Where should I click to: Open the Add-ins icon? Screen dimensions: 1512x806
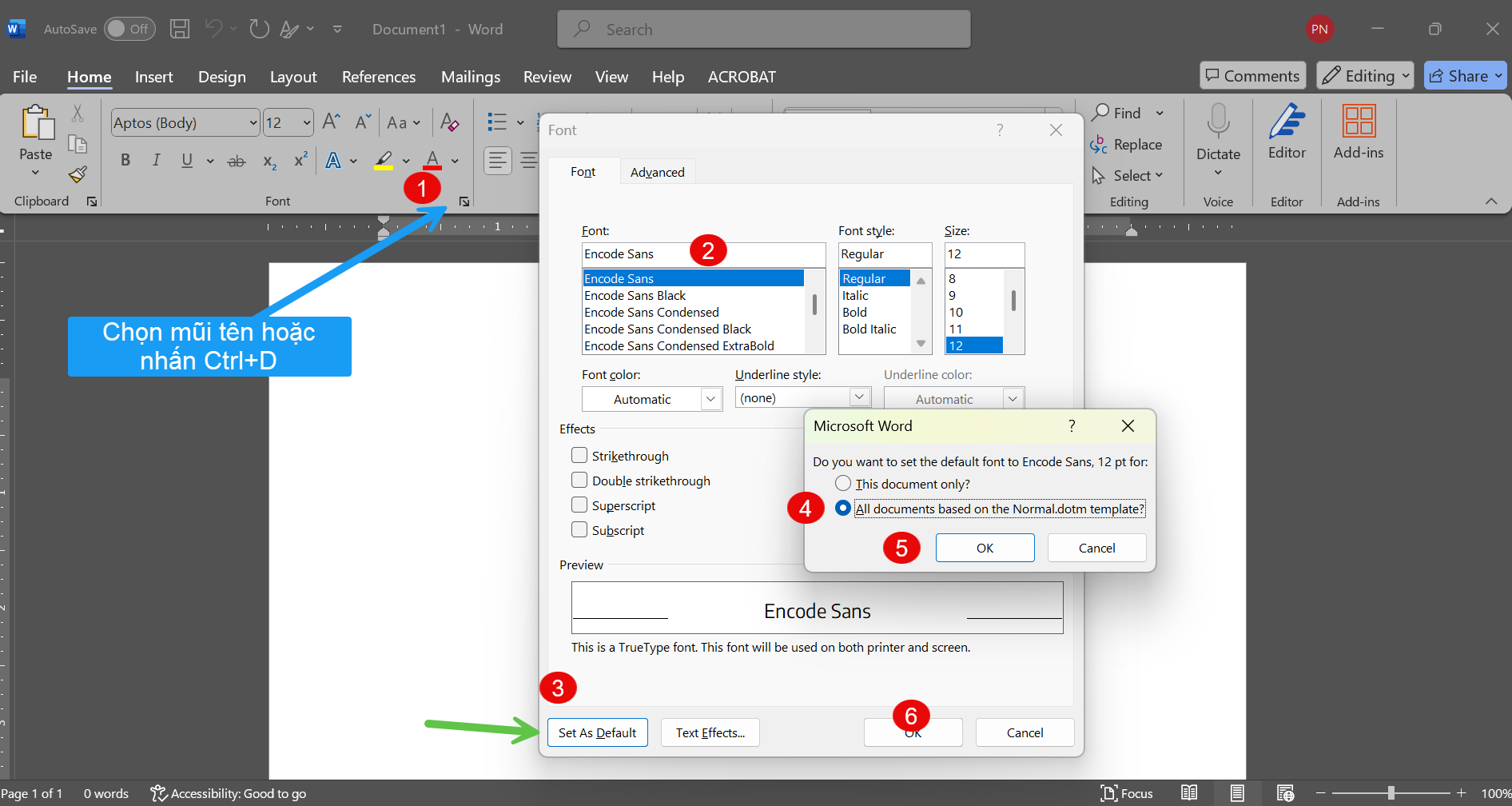coord(1359,132)
